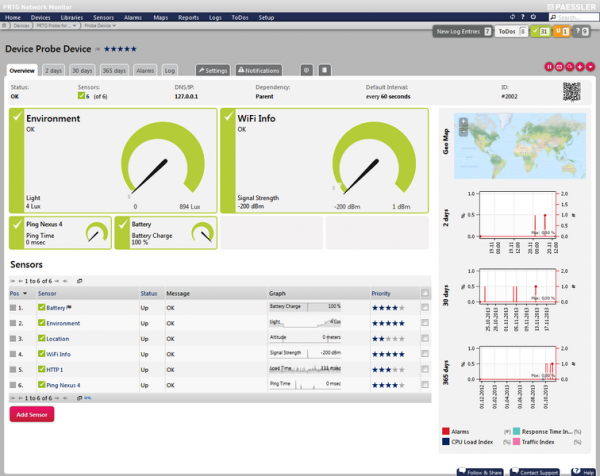Sort by Pos column dropdown arrow
The image size is (600, 476).
pyautogui.click(x=25, y=293)
